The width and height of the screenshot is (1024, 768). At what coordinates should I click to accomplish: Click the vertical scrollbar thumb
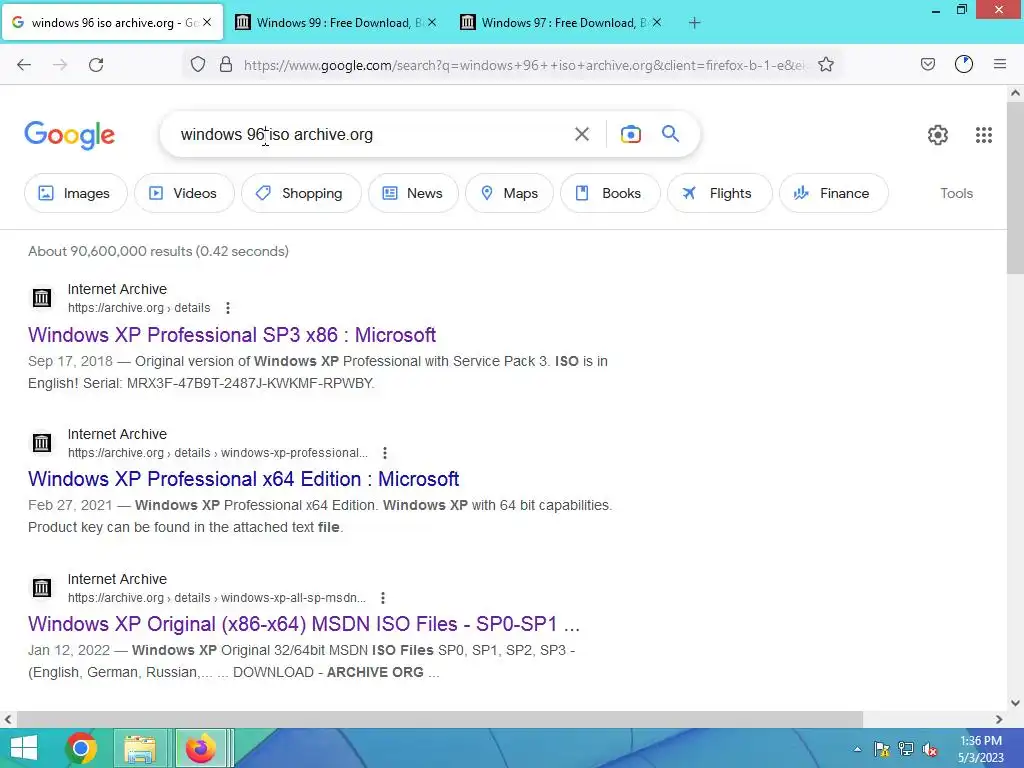pos(1015,188)
